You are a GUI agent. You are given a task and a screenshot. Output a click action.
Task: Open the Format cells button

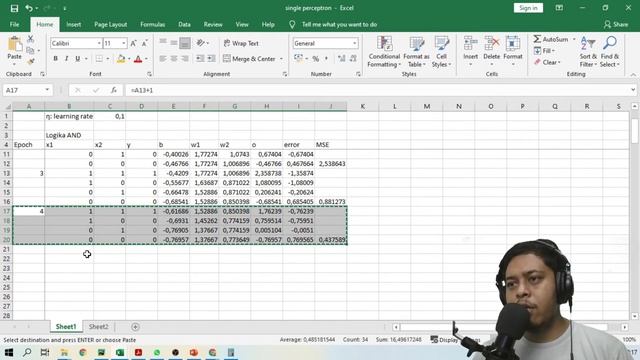pyautogui.click(x=513, y=51)
